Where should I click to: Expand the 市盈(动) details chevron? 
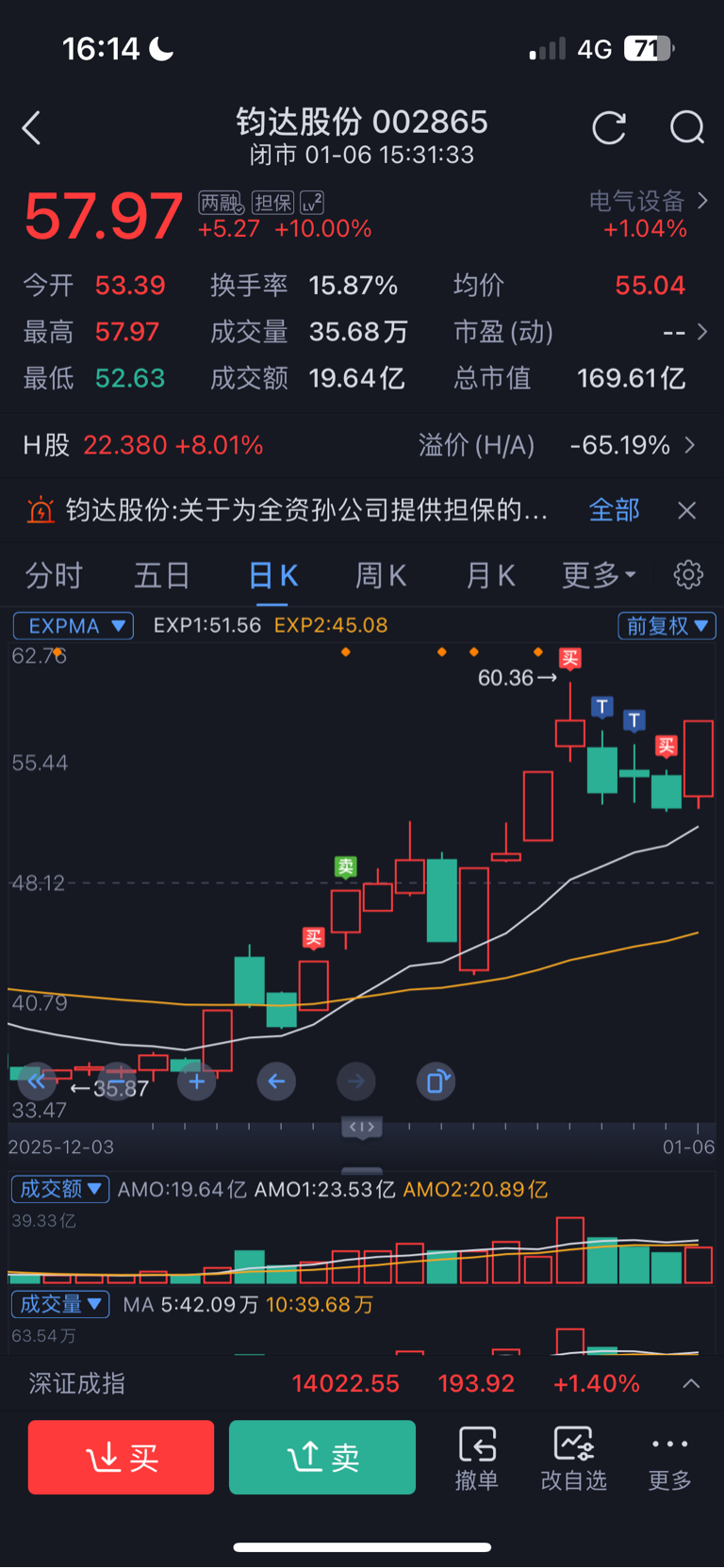[701, 332]
